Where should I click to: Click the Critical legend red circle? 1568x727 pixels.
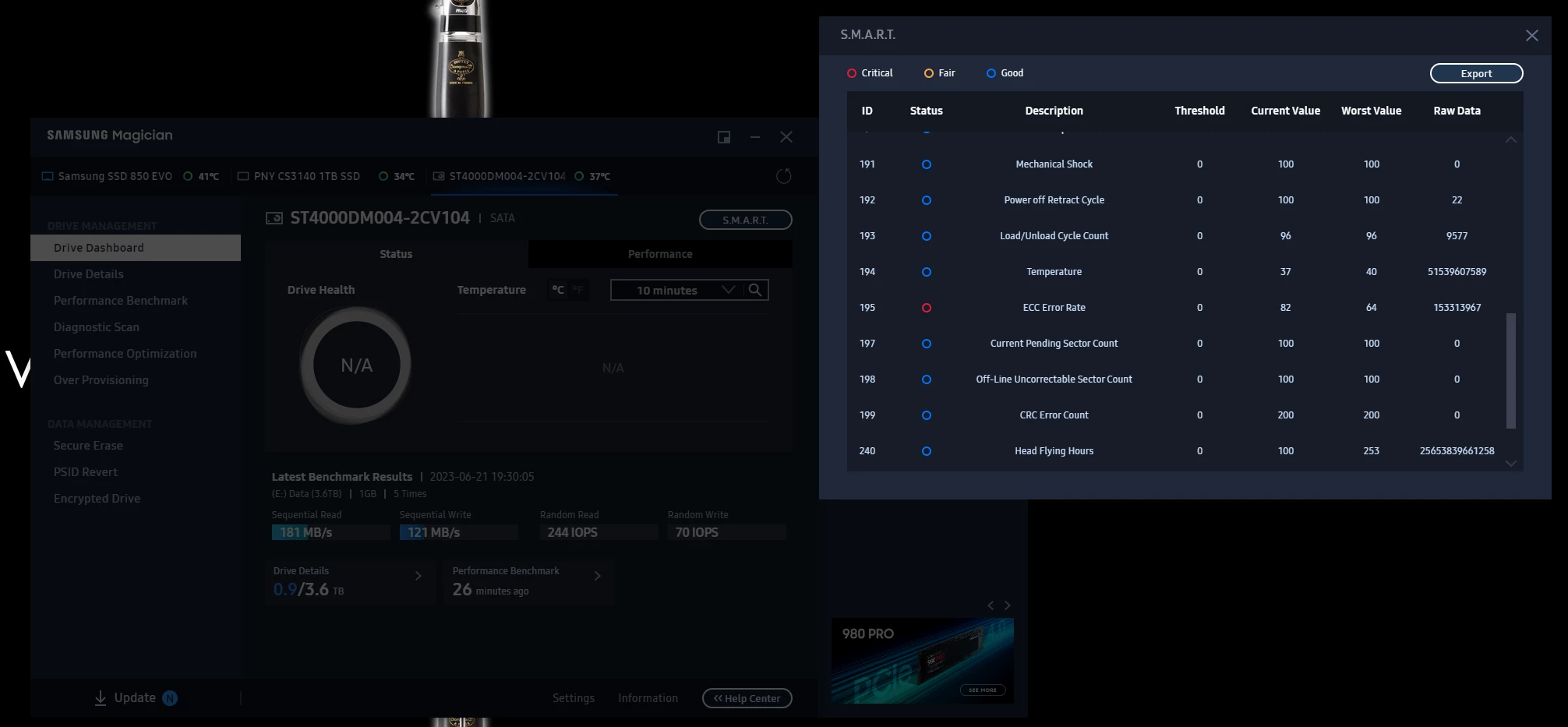coord(851,73)
